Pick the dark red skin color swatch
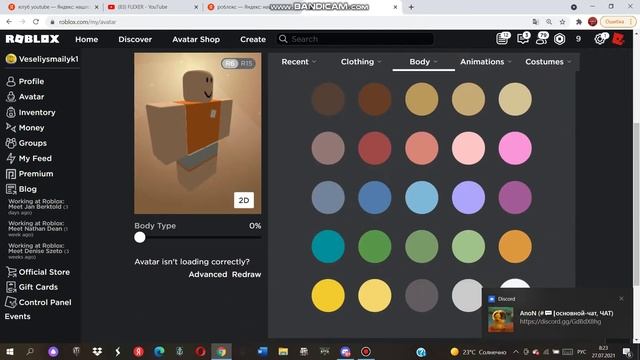The image size is (640, 360). point(375,148)
